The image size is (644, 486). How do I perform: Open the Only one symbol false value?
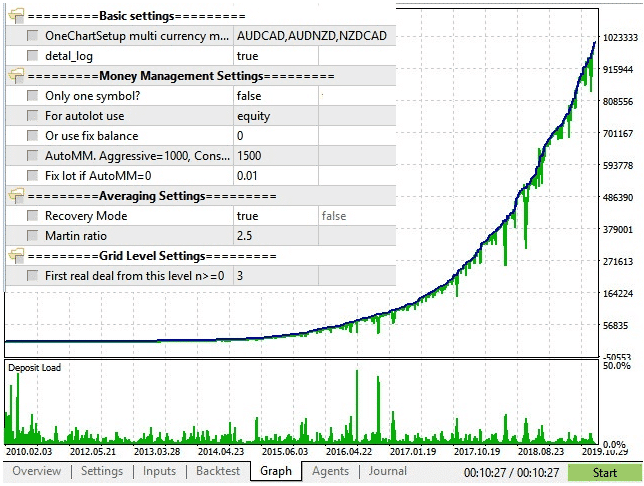(276, 96)
